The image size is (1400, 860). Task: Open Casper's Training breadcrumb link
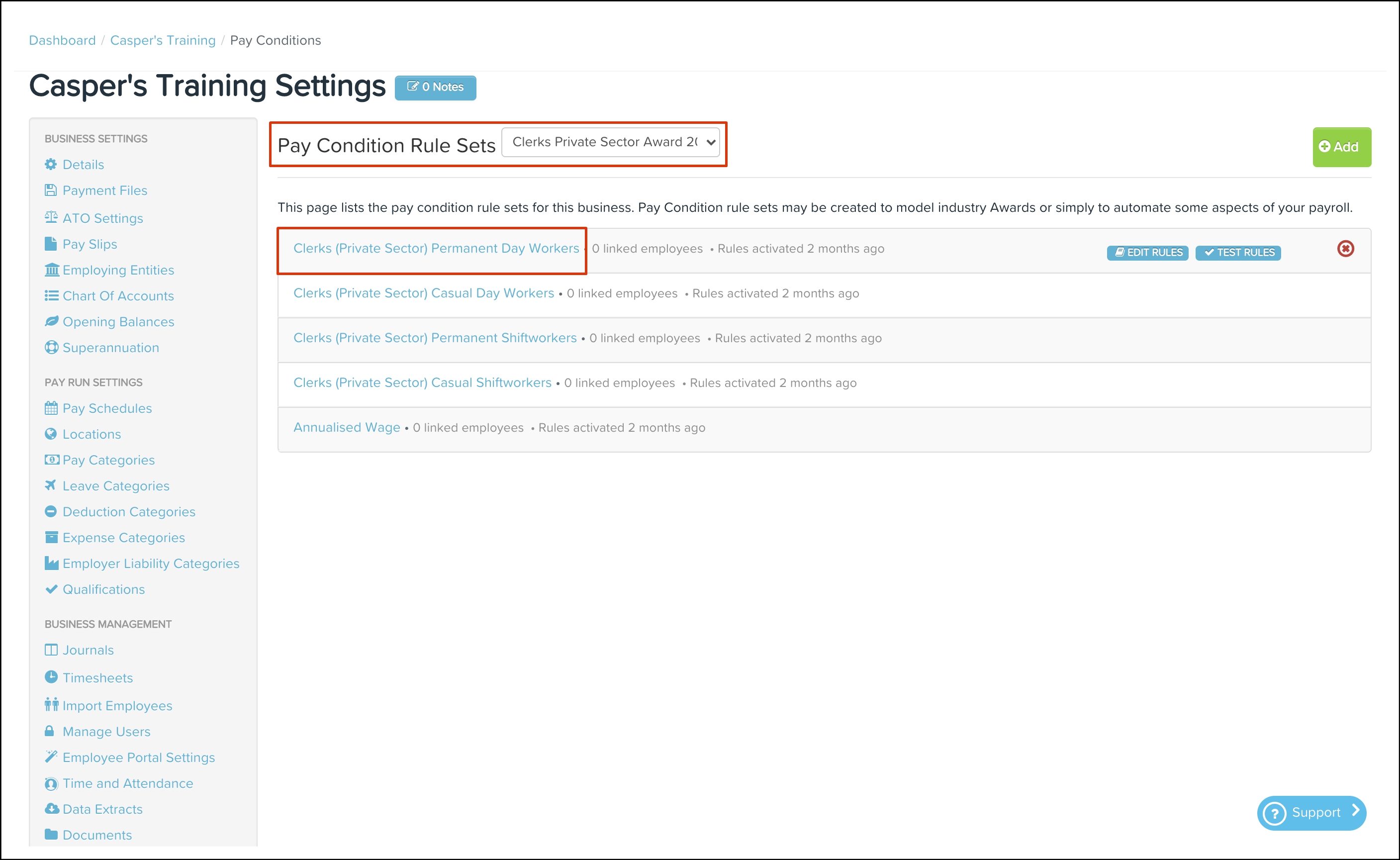[x=163, y=40]
